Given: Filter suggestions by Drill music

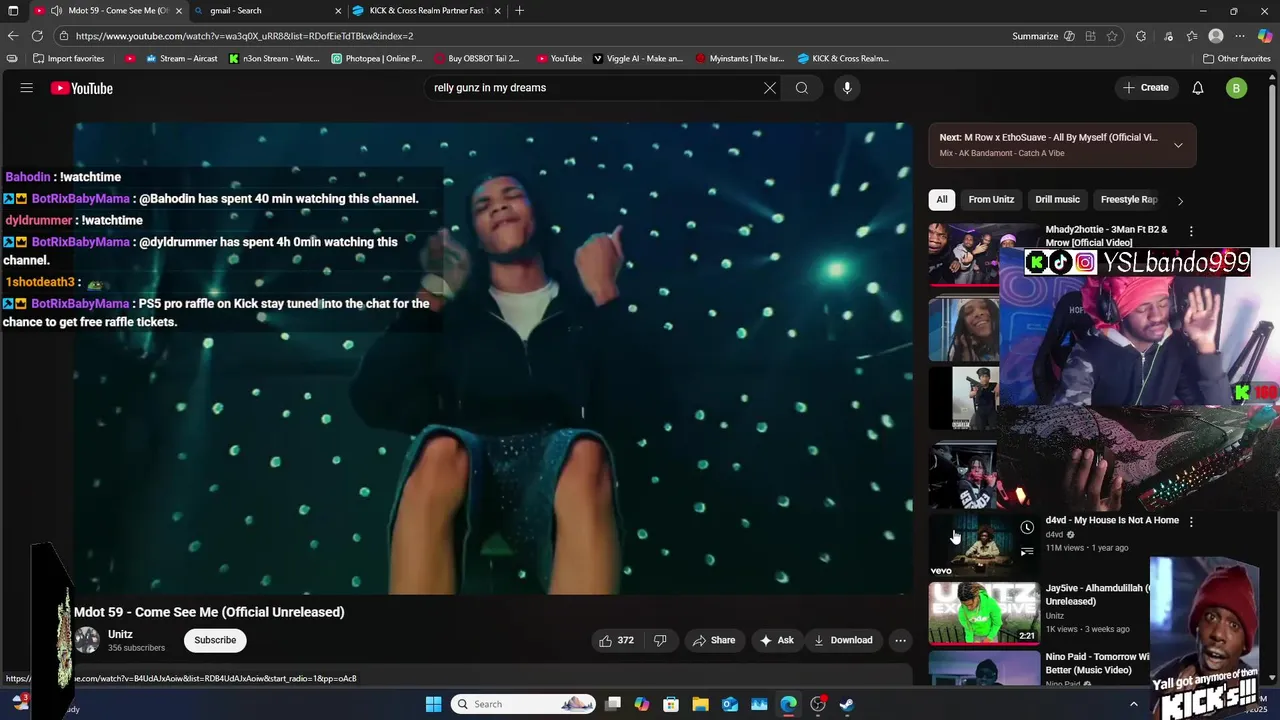Looking at the screenshot, I should tap(1057, 199).
